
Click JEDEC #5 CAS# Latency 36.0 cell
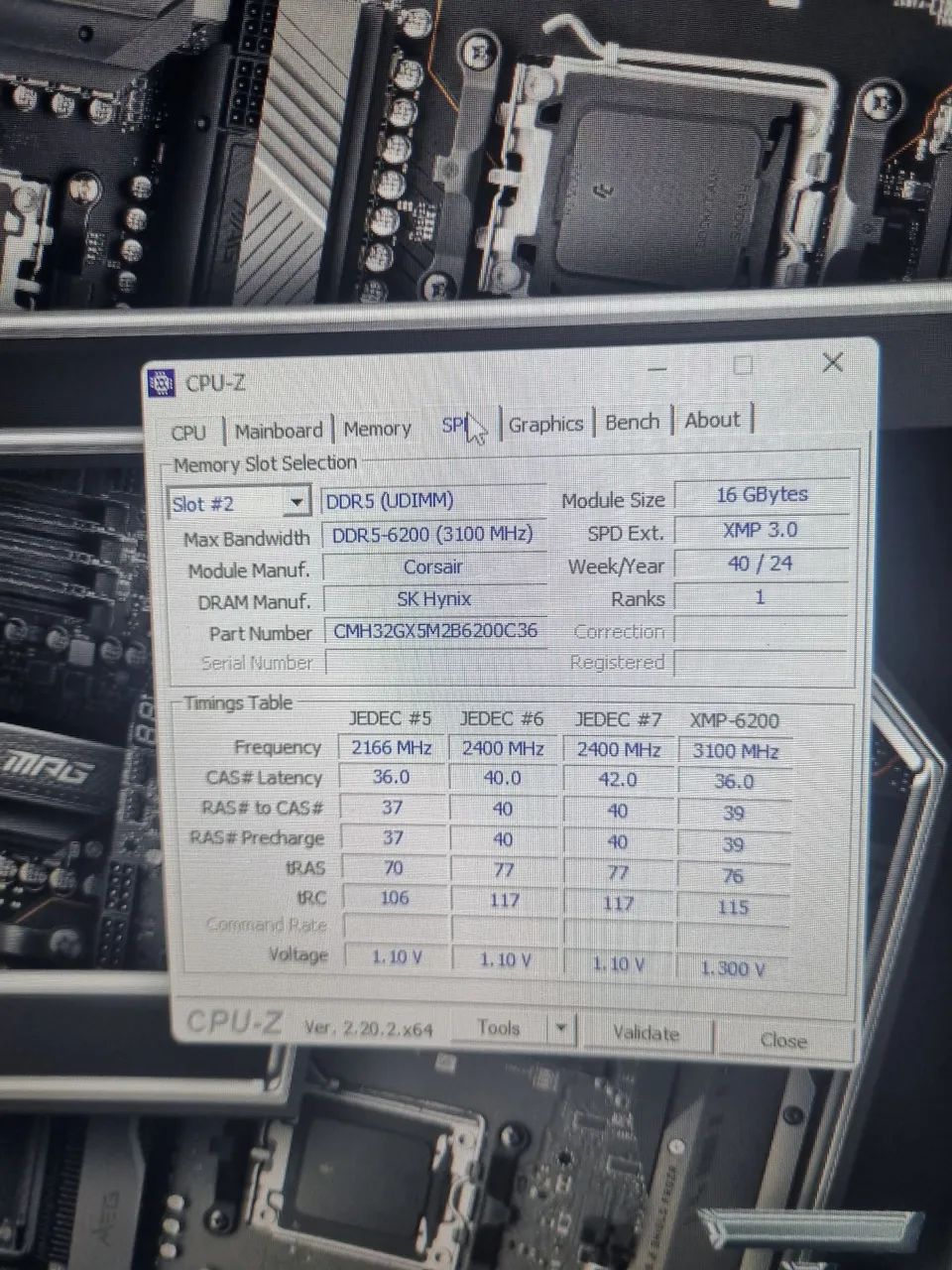pyautogui.click(x=392, y=778)
